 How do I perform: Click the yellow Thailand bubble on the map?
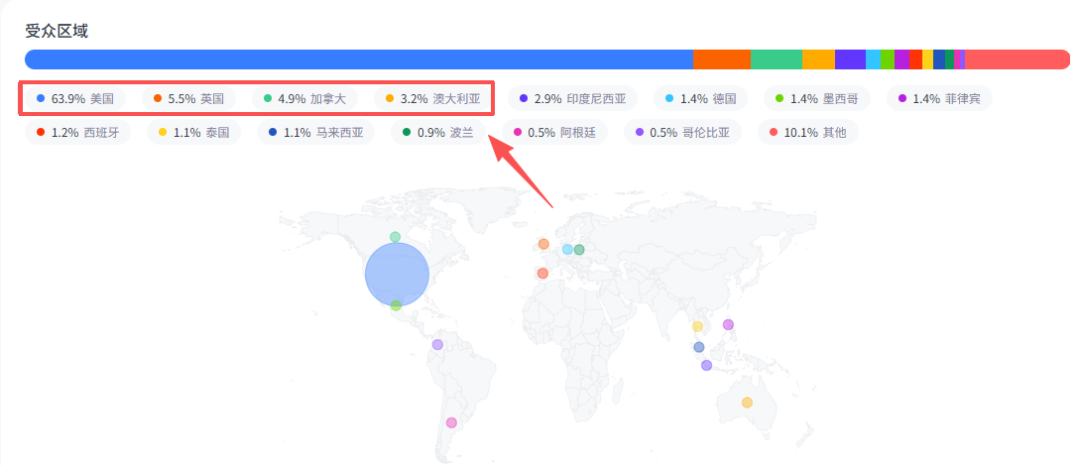pyautogui.click(x=697, y=326)
